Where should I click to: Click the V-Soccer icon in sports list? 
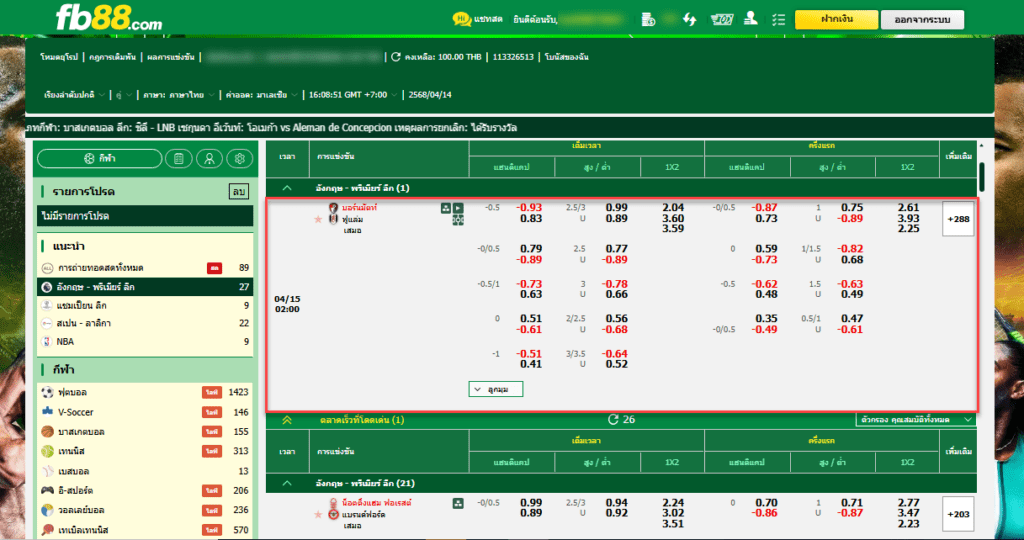tap(47, 412)
